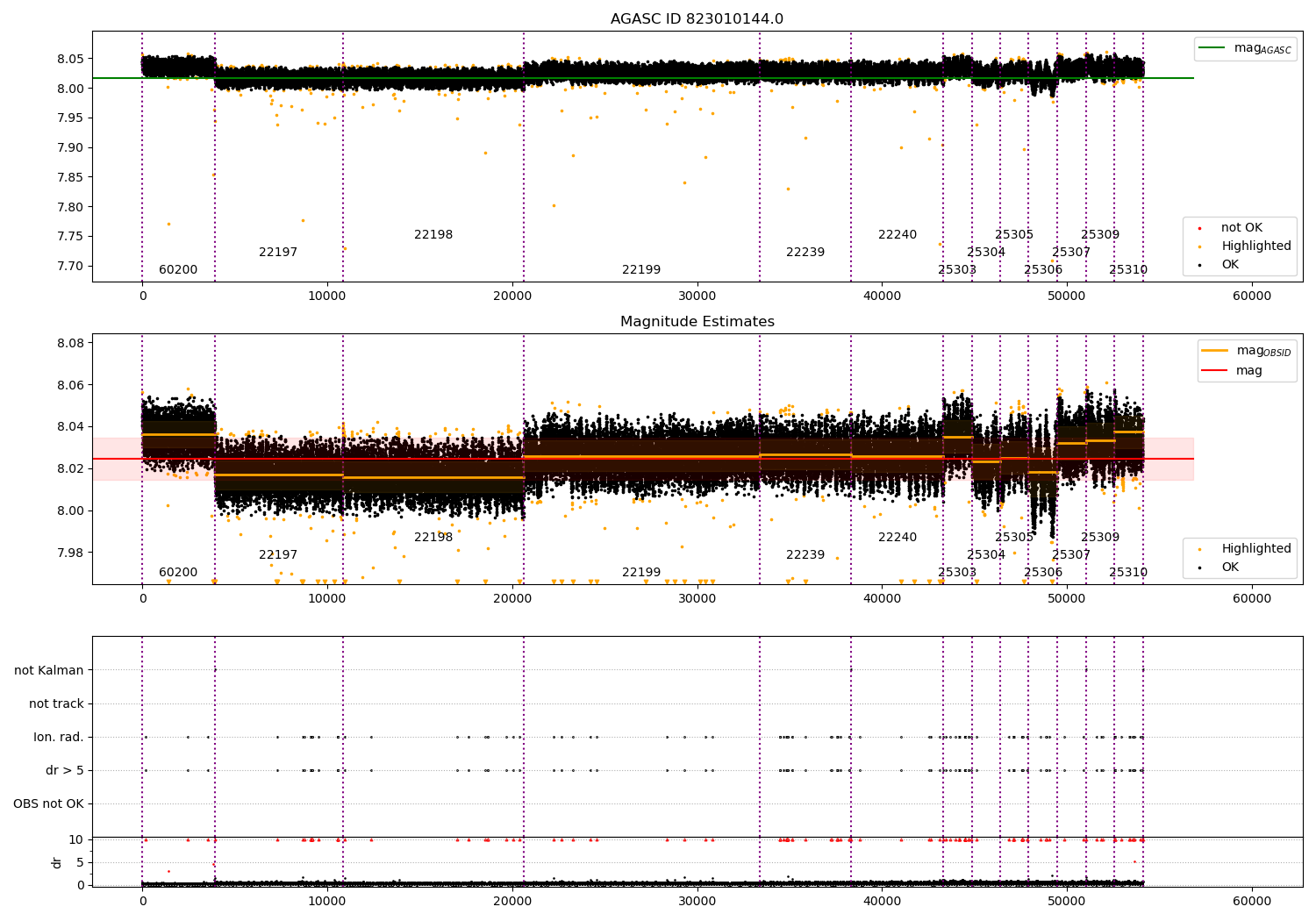Click the obsid label '22240' in the top plot

coord(898,235)
